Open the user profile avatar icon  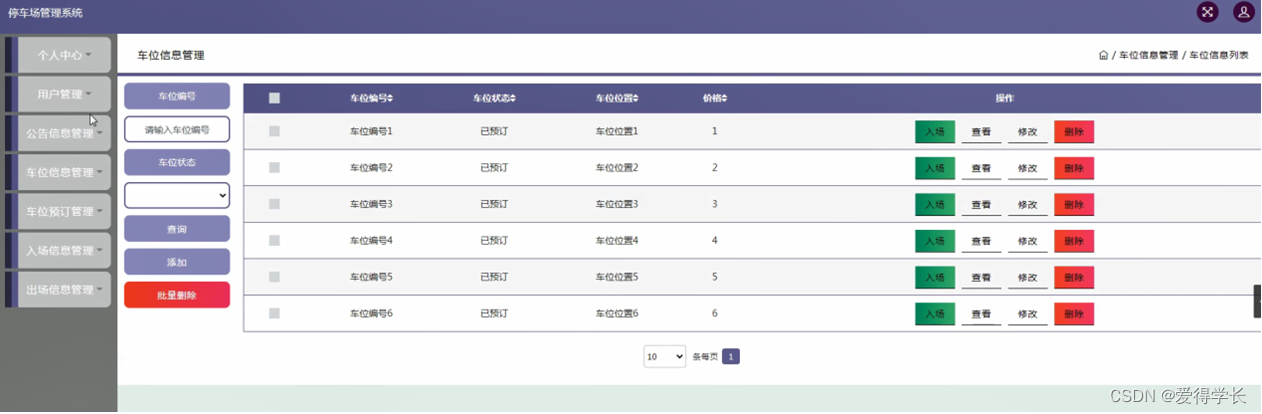pos(1243,12)
